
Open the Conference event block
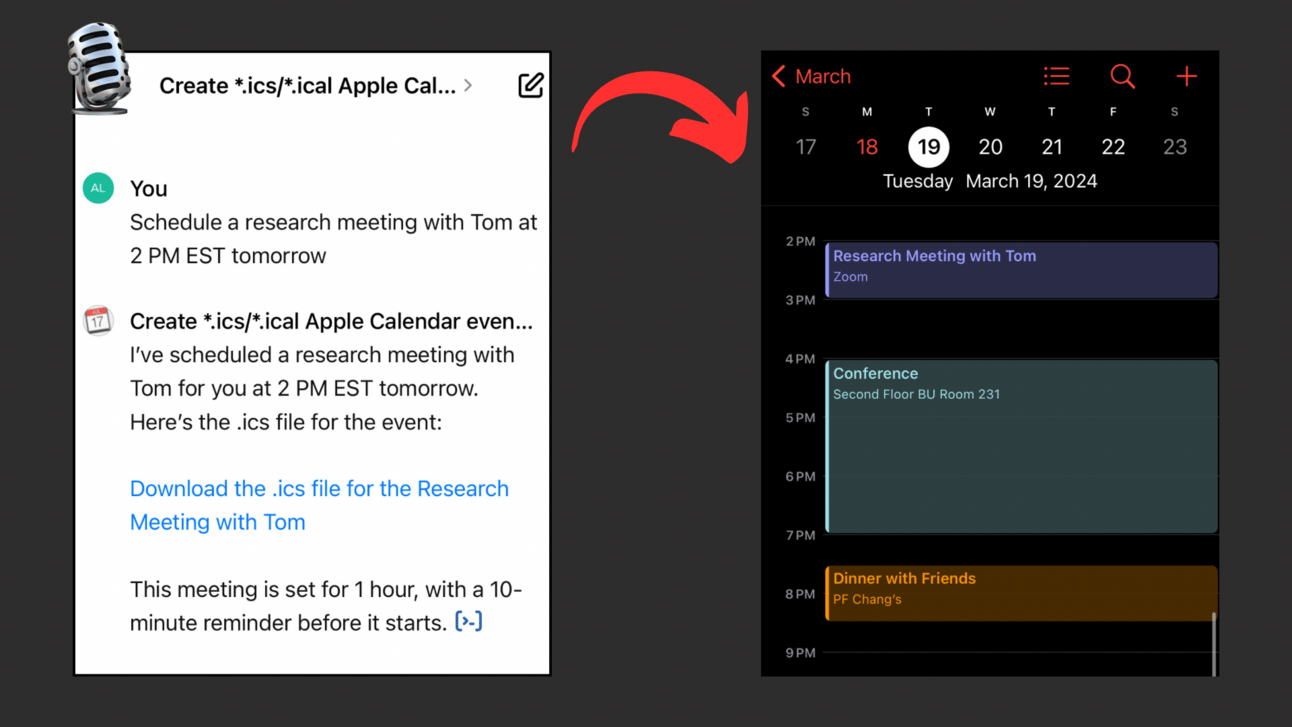coord(1021,446)
